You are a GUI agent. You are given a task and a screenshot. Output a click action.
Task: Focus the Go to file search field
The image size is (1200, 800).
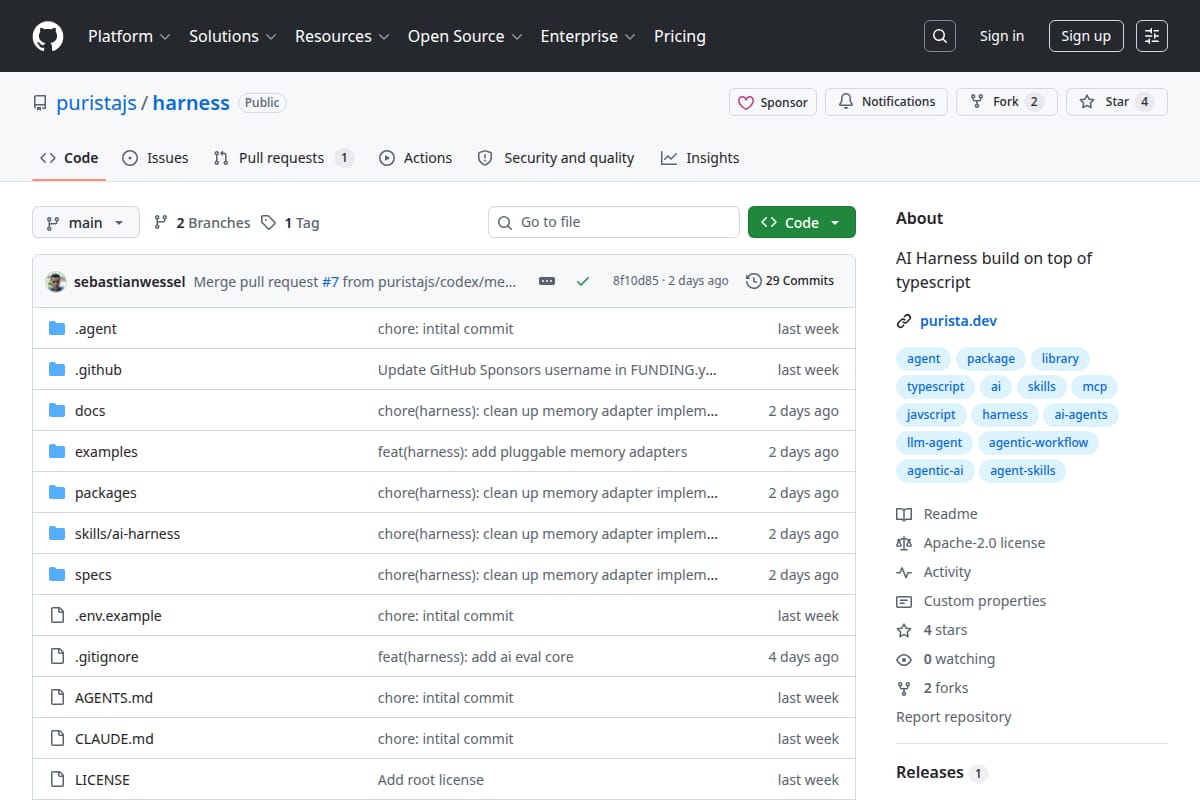(614, 222)
